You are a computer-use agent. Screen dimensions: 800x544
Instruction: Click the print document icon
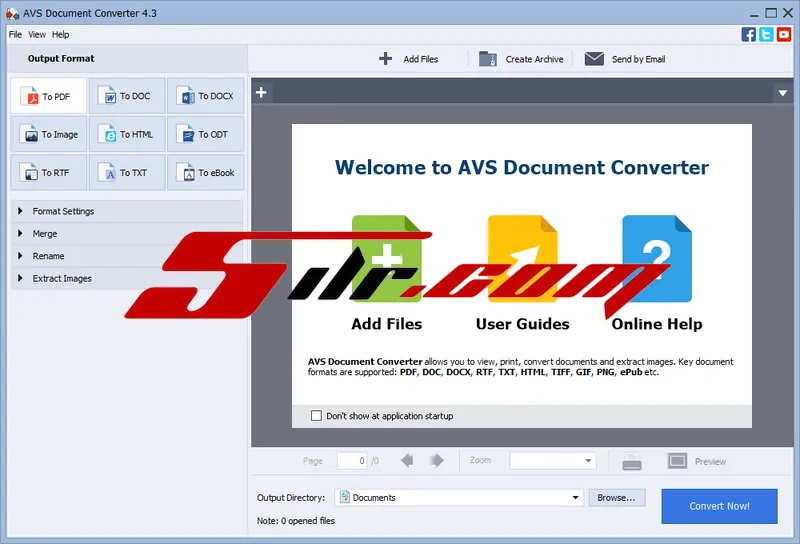coord(632,461)
